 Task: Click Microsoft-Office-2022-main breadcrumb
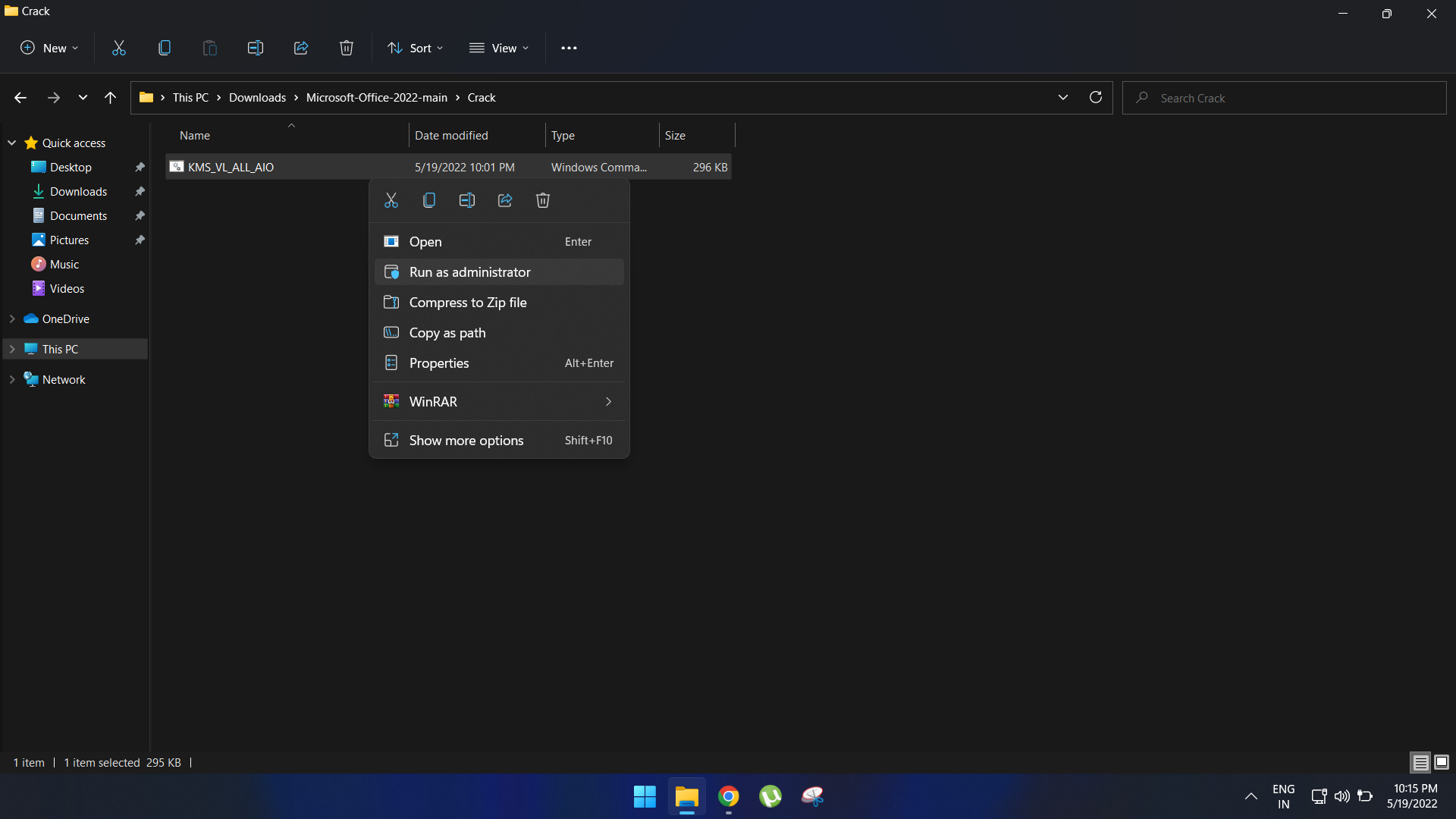pos(377,97)
